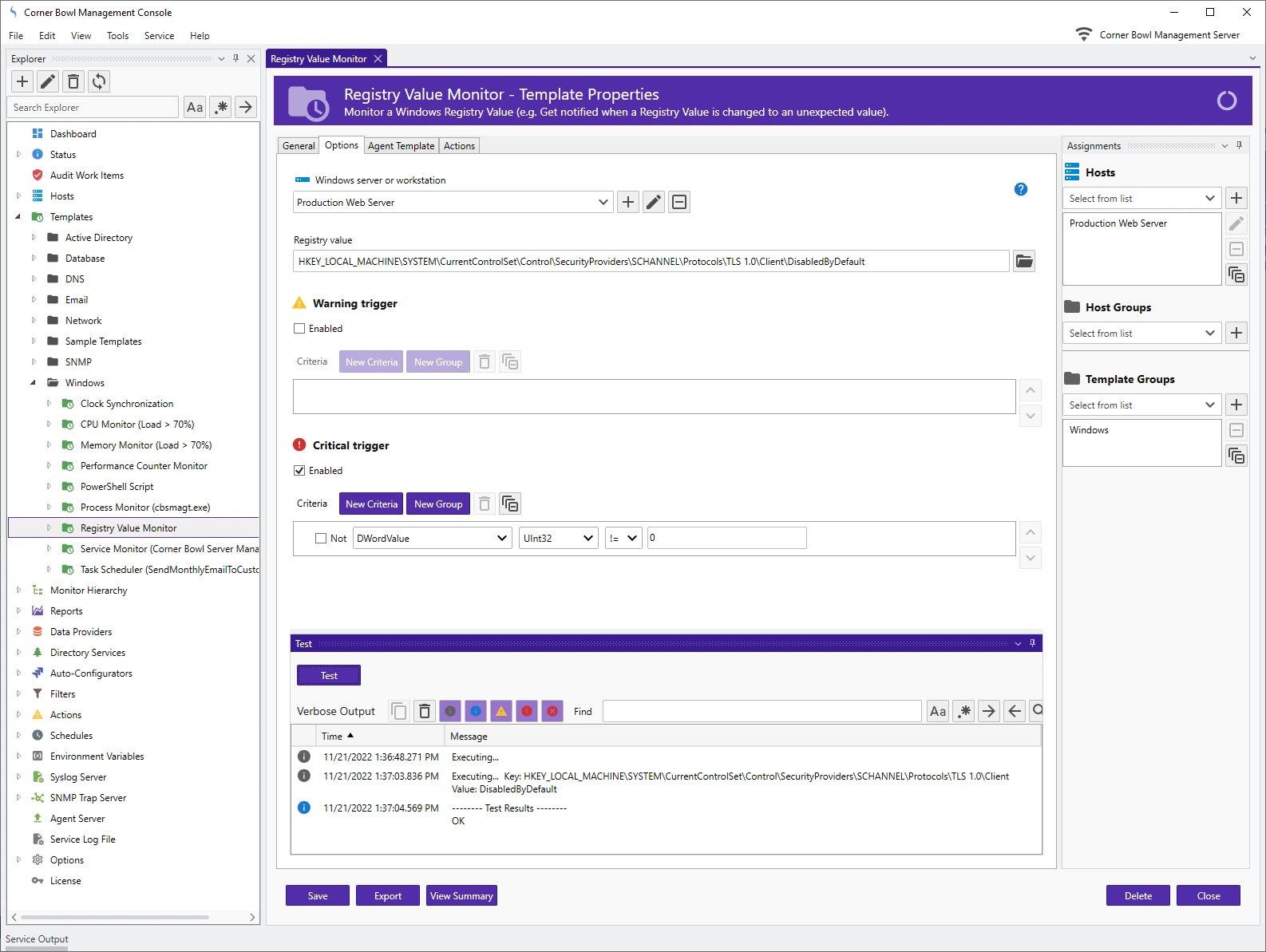This screenshot has width=1266, height=952.
Task: Filter verbose output by warning triangle icon
Action: (501, 711)
